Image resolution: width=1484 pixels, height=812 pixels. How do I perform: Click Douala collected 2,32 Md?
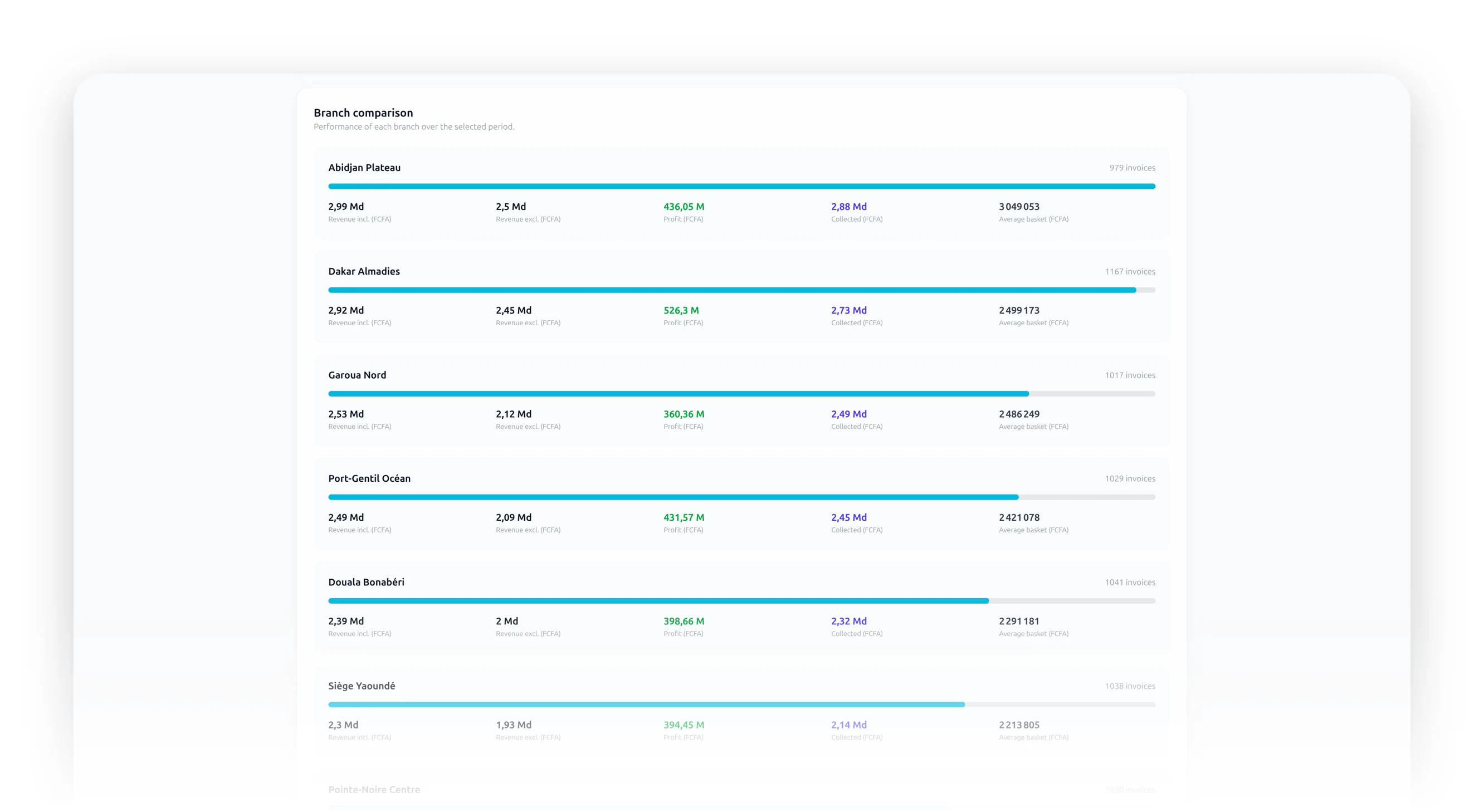[848, 622]
